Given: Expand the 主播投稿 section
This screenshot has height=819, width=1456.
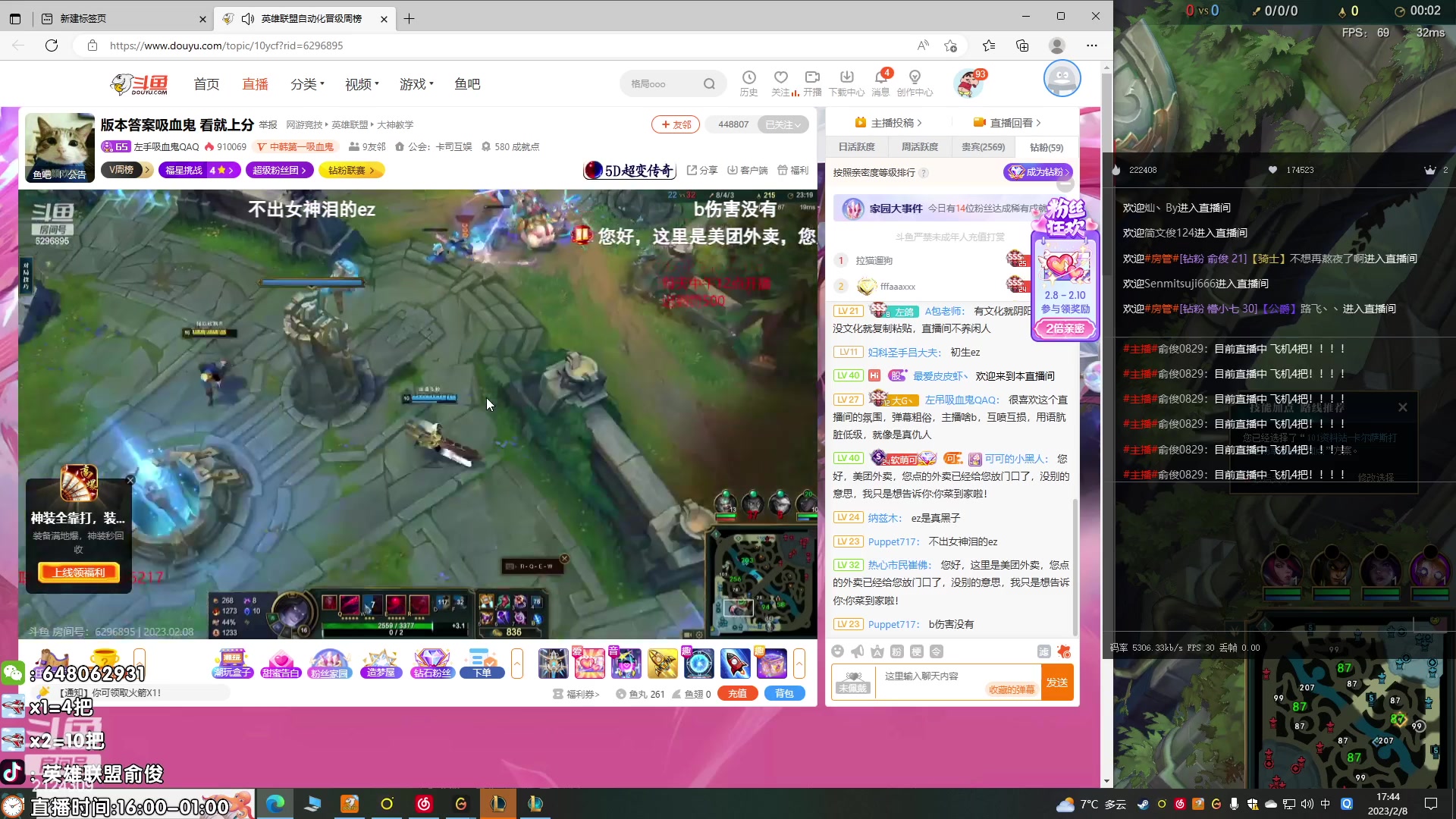Looking at the screenshot, I should (889, 123).
